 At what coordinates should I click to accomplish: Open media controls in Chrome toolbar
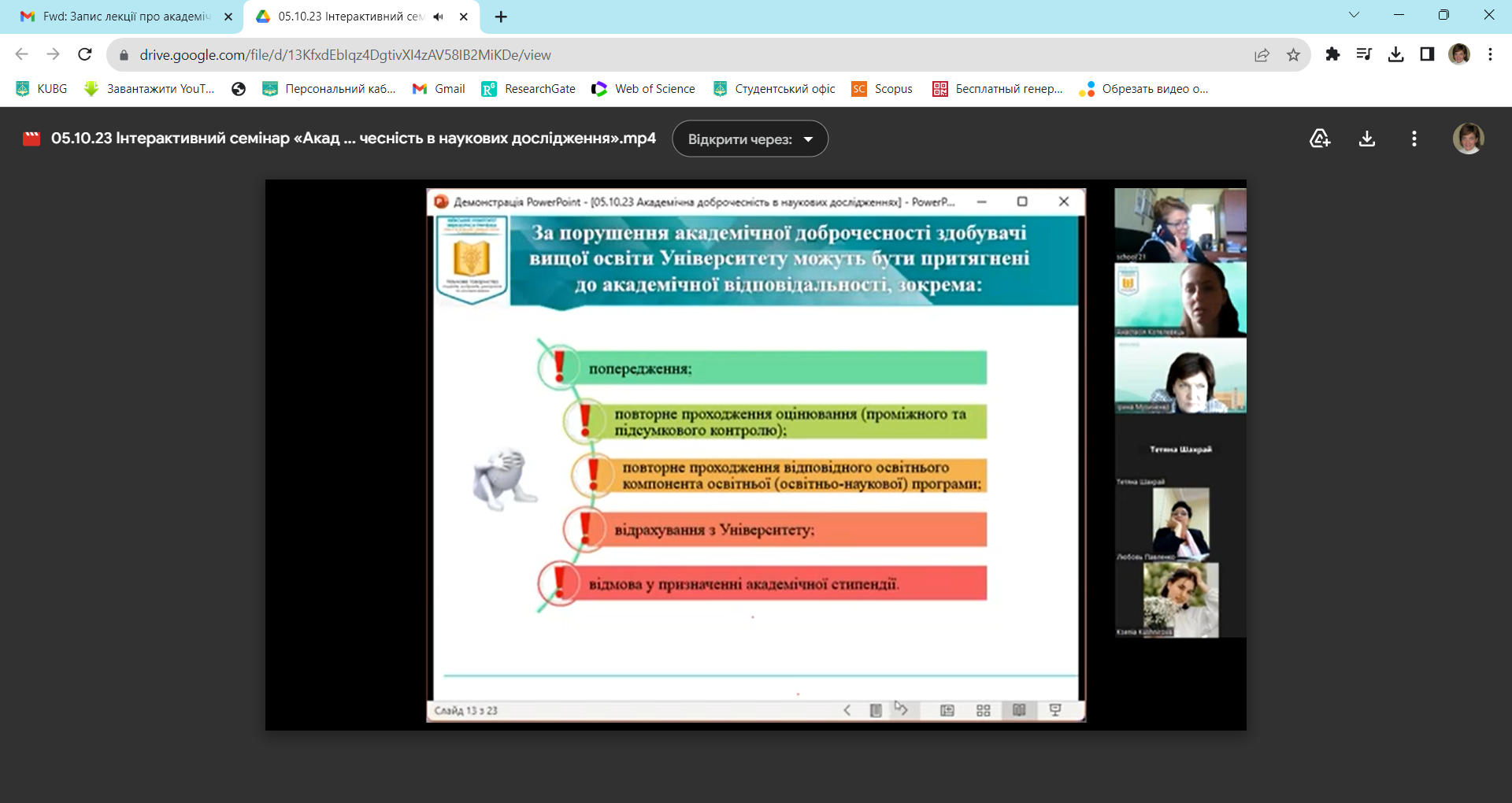pyautogui.click(x=1364, y=54)
